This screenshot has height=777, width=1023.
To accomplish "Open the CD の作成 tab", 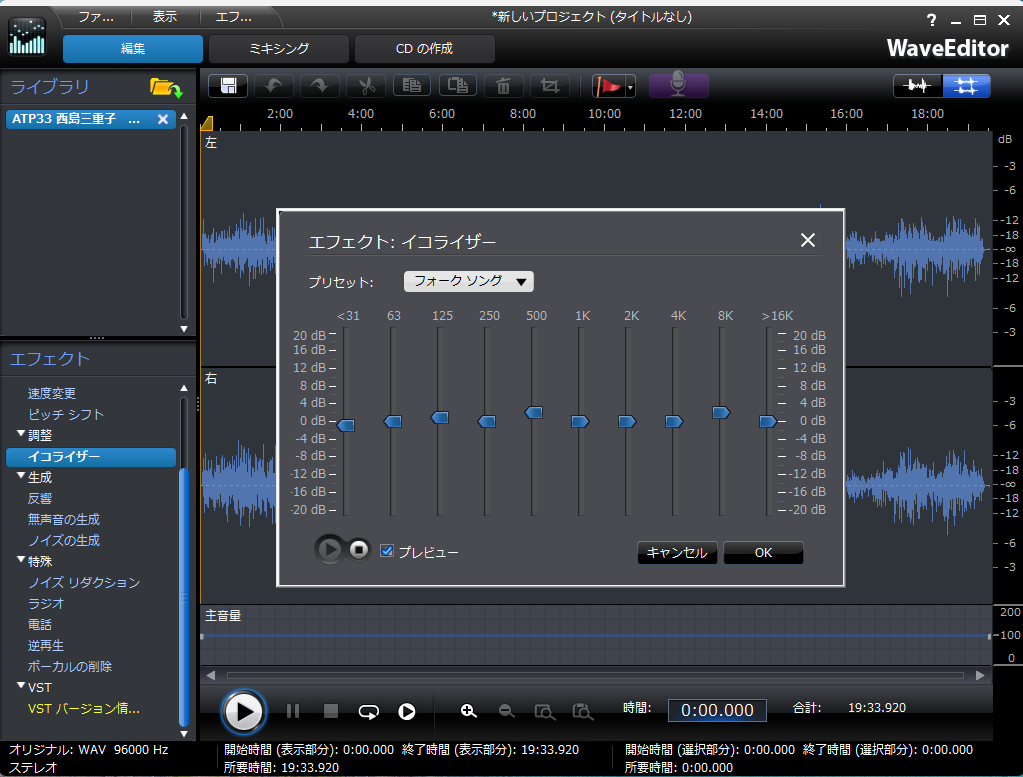I will coord(425,48).
